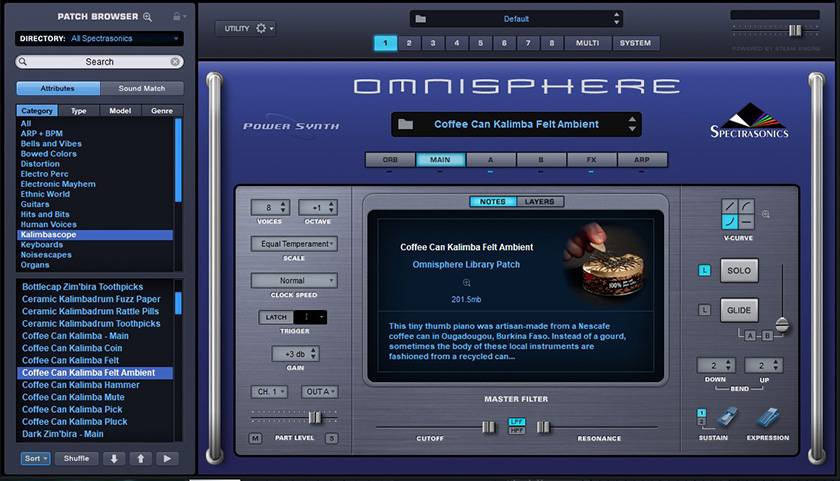Click the folder icon beside Default multi
Viewport: 840px width, 481px height.
pyautogui.click(x=421, y=19)
